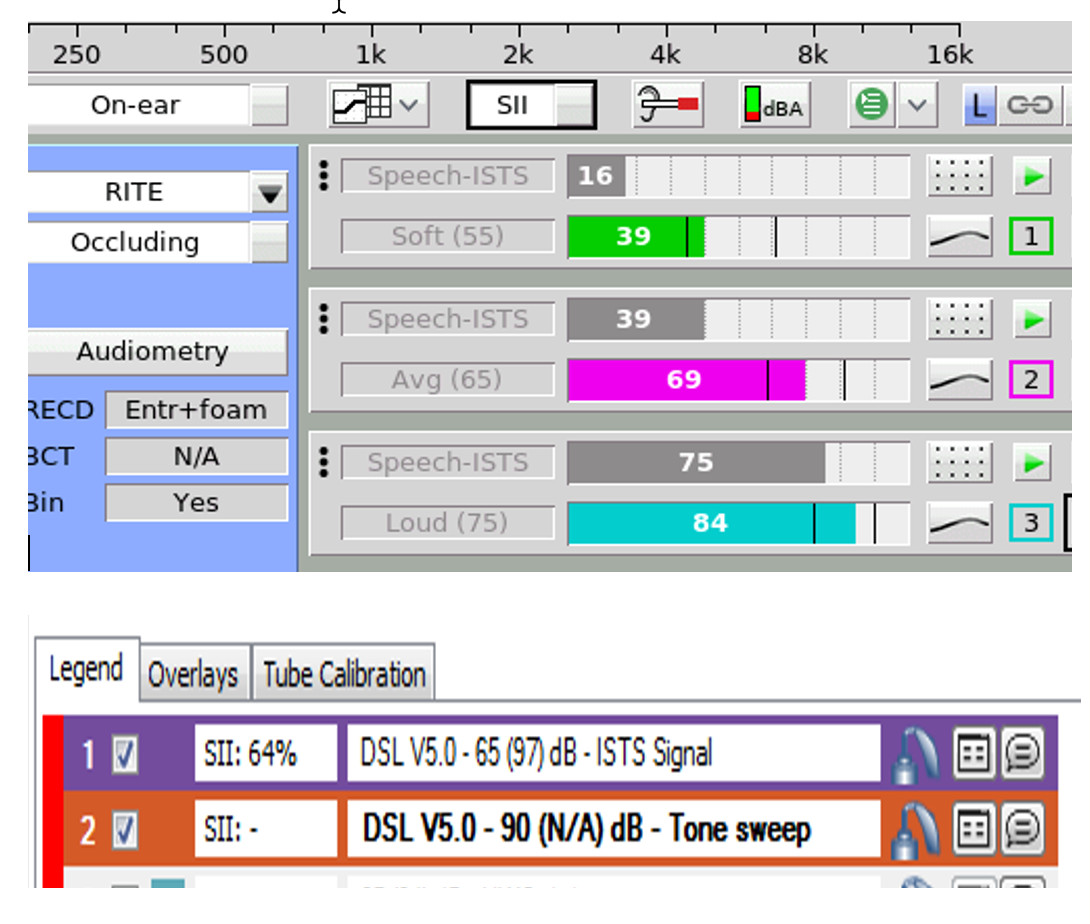Click the Entr+foam RECD button

[x=197, y=410]
